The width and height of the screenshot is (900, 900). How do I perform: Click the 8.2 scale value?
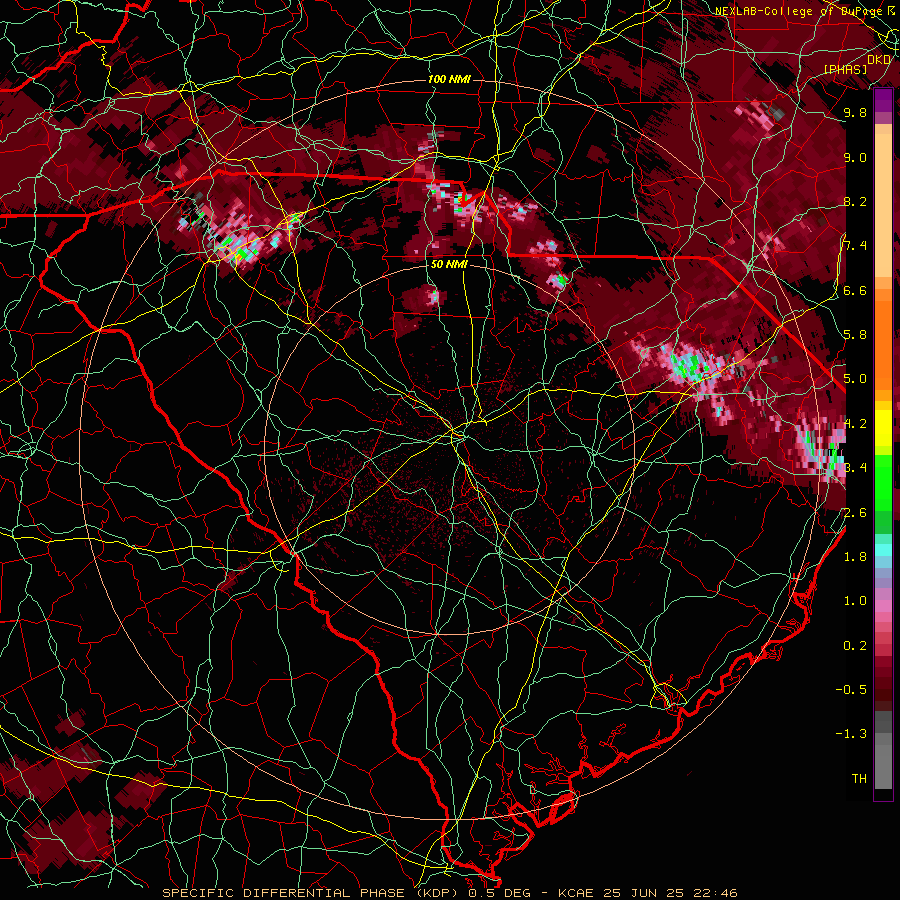coord(855,201)
